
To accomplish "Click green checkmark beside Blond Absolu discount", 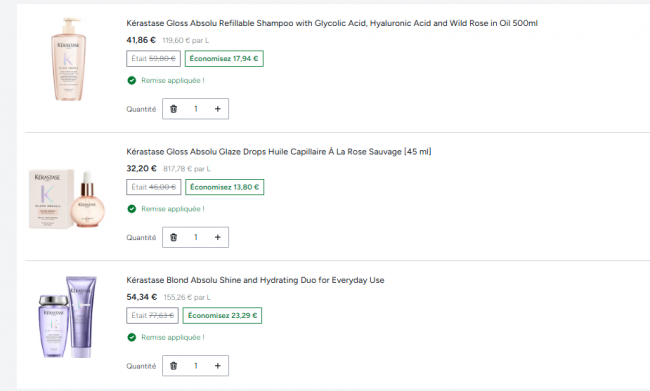I will 131,338.
